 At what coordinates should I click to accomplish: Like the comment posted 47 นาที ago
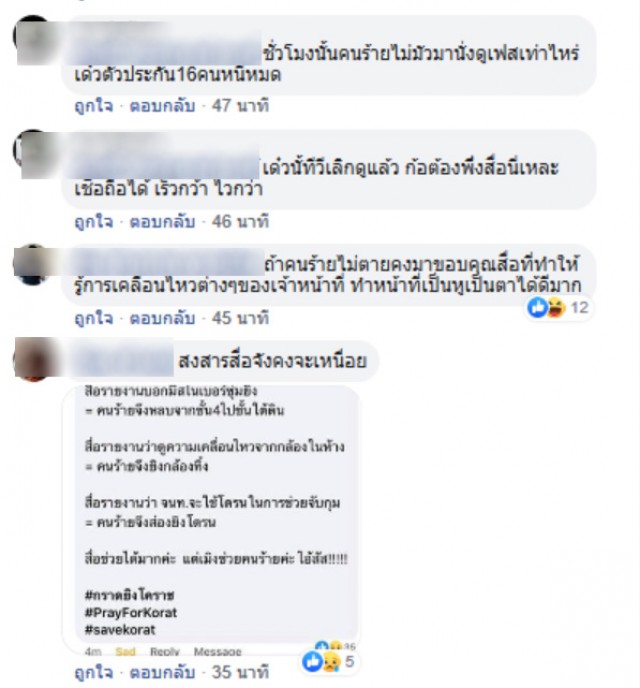pos(93,107)
